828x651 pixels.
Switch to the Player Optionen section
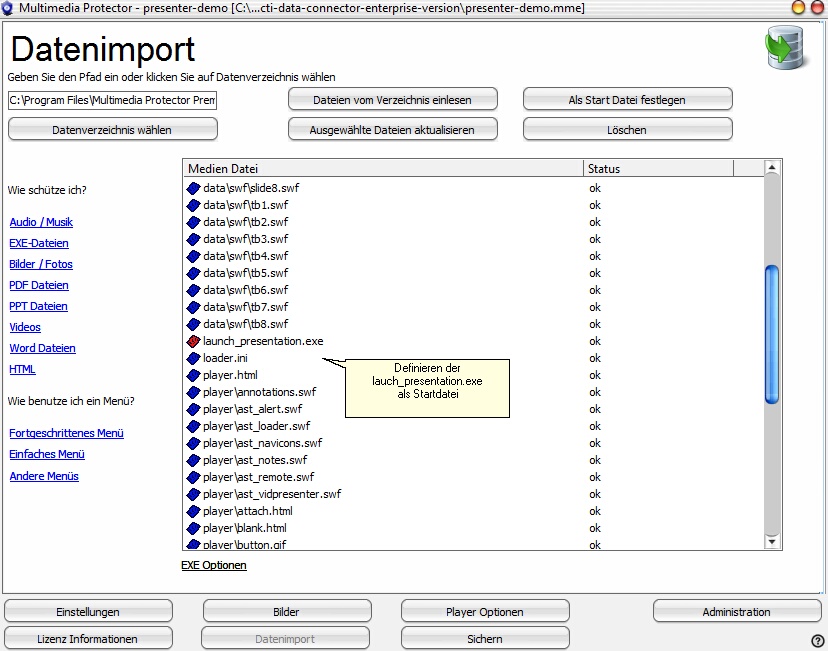tap(485, 612)
